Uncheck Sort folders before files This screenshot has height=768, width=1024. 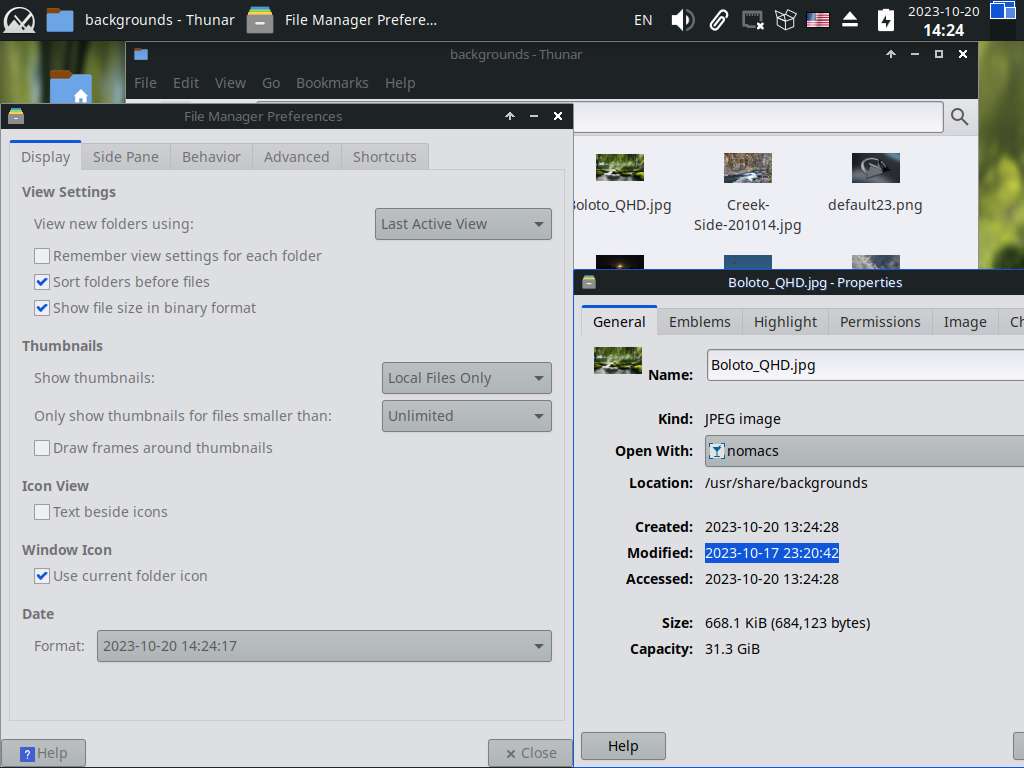(x=42, y=282)
